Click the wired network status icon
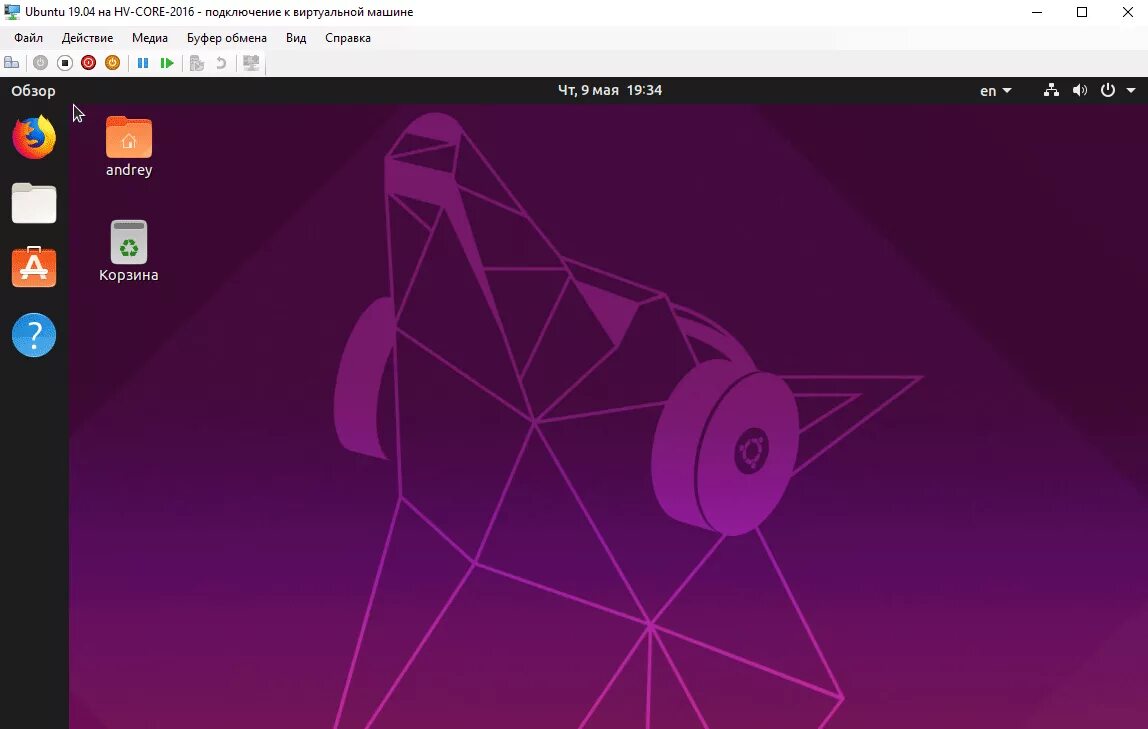1148x729 pixels. [1051, 90]
